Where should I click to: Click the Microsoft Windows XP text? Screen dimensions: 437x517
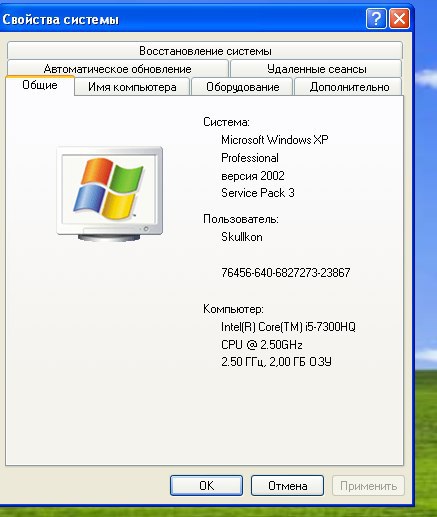tap(275, 140)
